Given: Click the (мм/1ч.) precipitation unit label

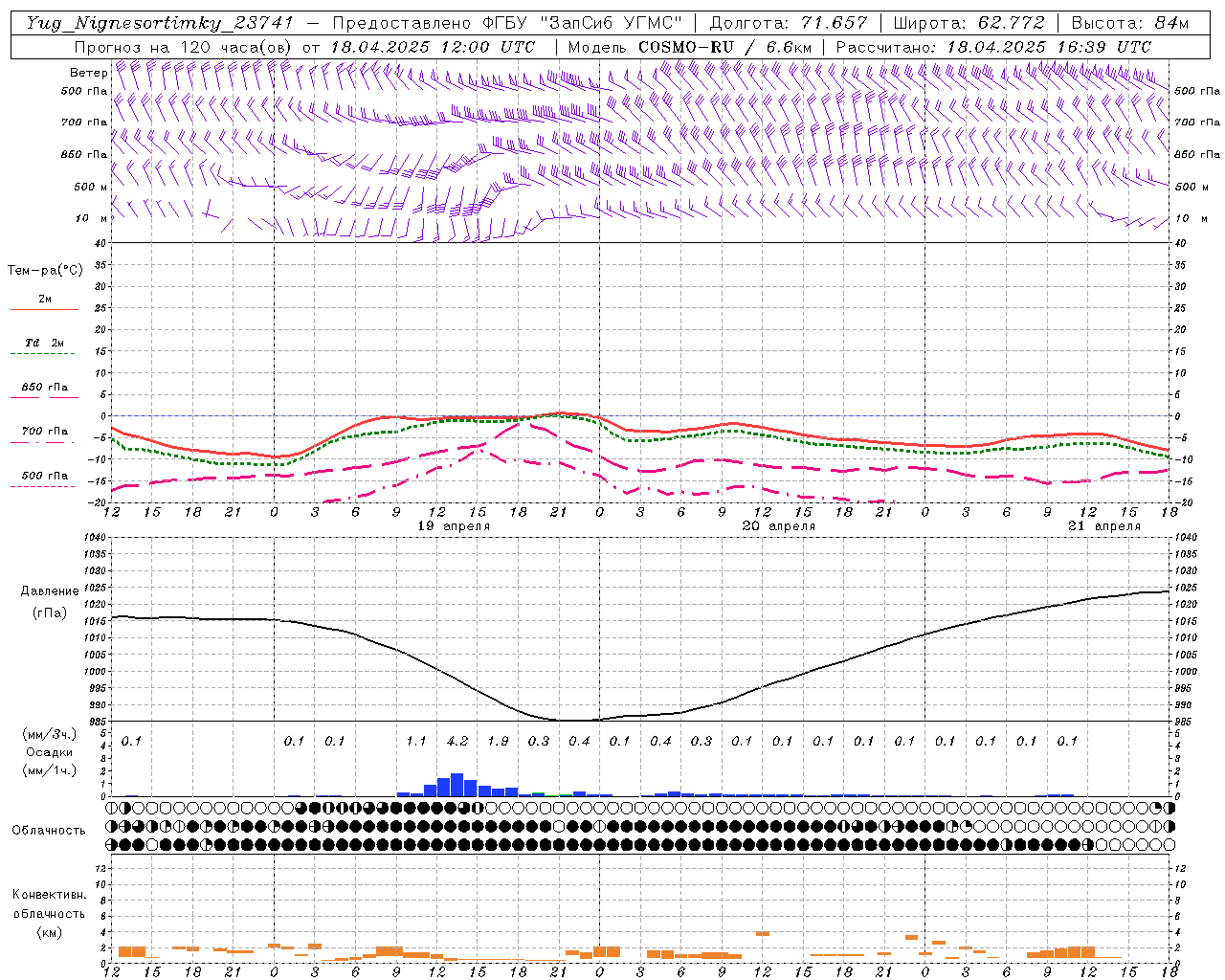Looking at the screenshot, I should [49, 770].
